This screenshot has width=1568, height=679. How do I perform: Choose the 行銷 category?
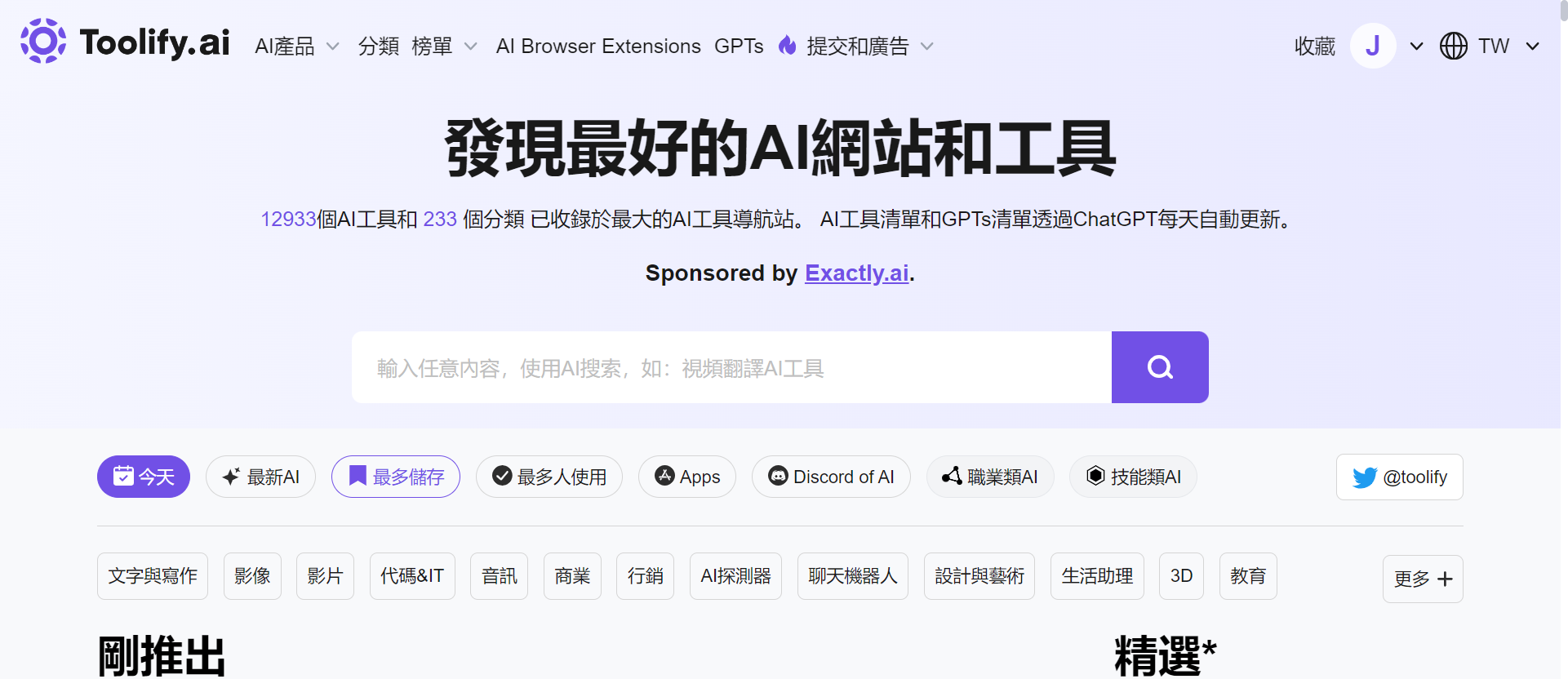(x=646, y=576)
